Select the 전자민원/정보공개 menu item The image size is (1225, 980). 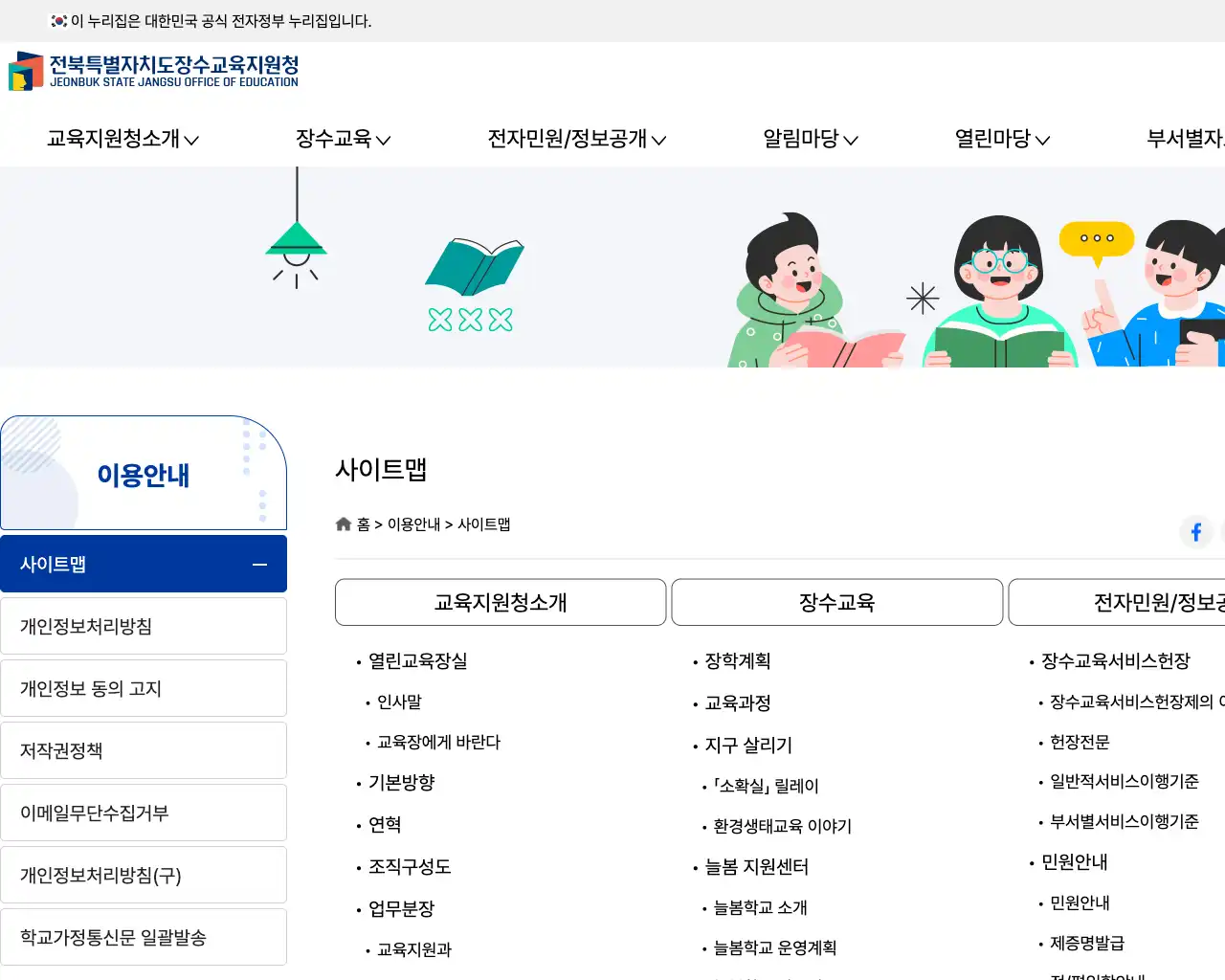(x=569, y=139)
